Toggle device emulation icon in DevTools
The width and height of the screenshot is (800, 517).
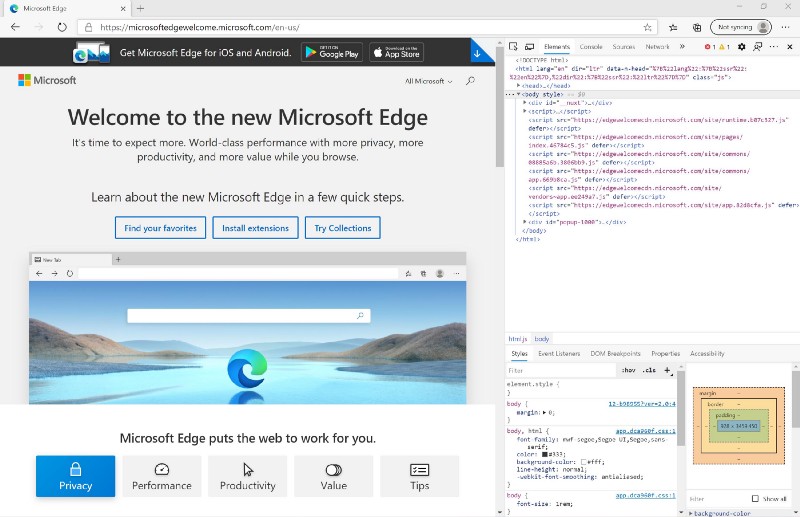(527, 47)
